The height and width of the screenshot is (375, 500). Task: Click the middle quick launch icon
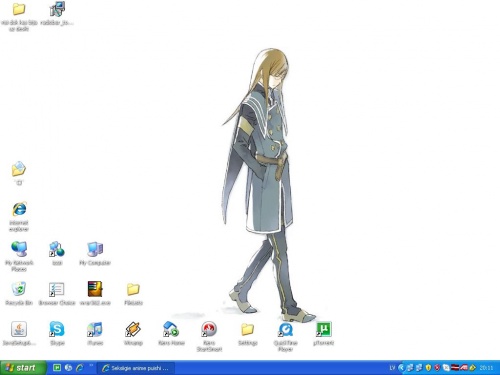[68, 368]
